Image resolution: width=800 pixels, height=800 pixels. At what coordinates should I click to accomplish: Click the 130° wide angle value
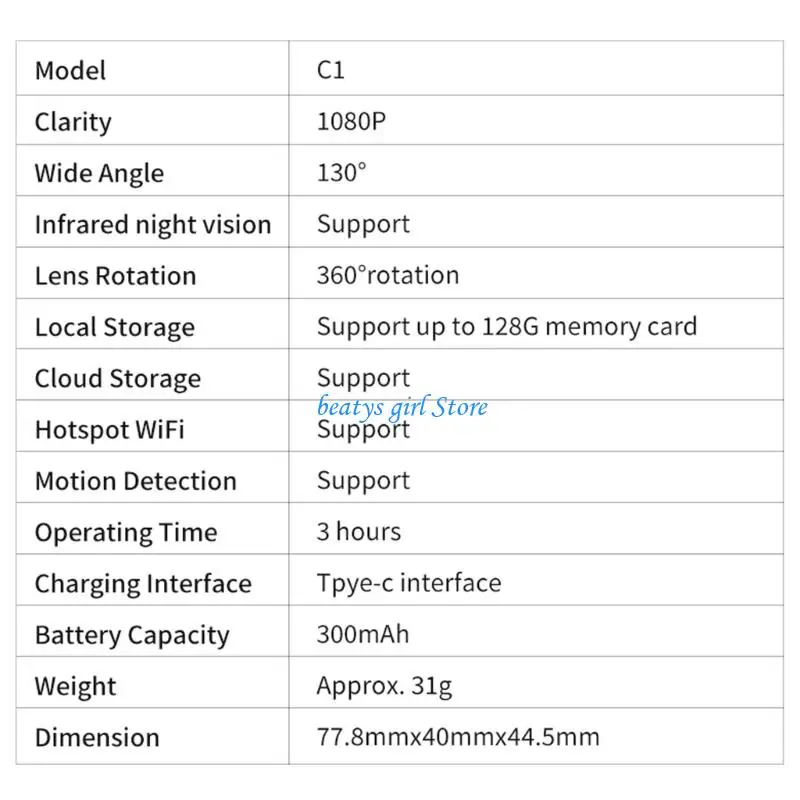click(342, 173)
